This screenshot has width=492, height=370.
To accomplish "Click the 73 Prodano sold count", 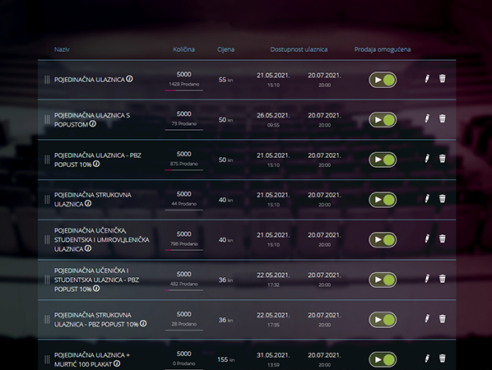I will click(x=184, y=124).
